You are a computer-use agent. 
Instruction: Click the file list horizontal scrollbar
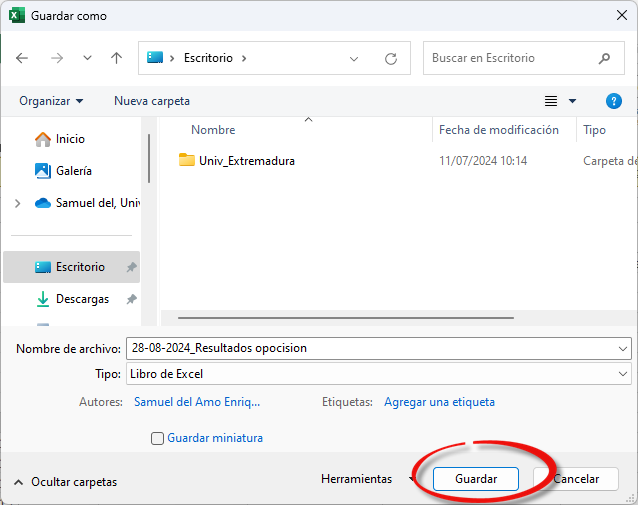[x=346, y=317]
